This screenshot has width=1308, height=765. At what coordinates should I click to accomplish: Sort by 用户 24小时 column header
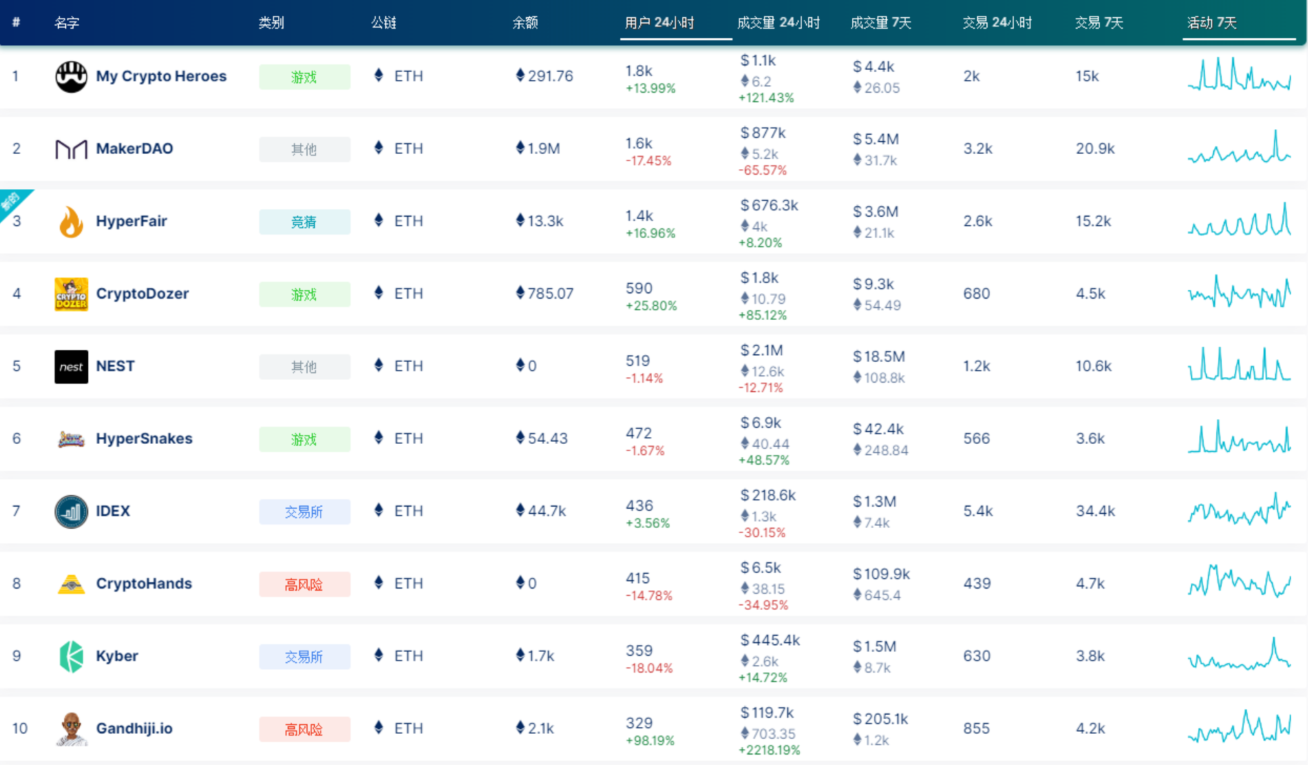coord(659,22)
